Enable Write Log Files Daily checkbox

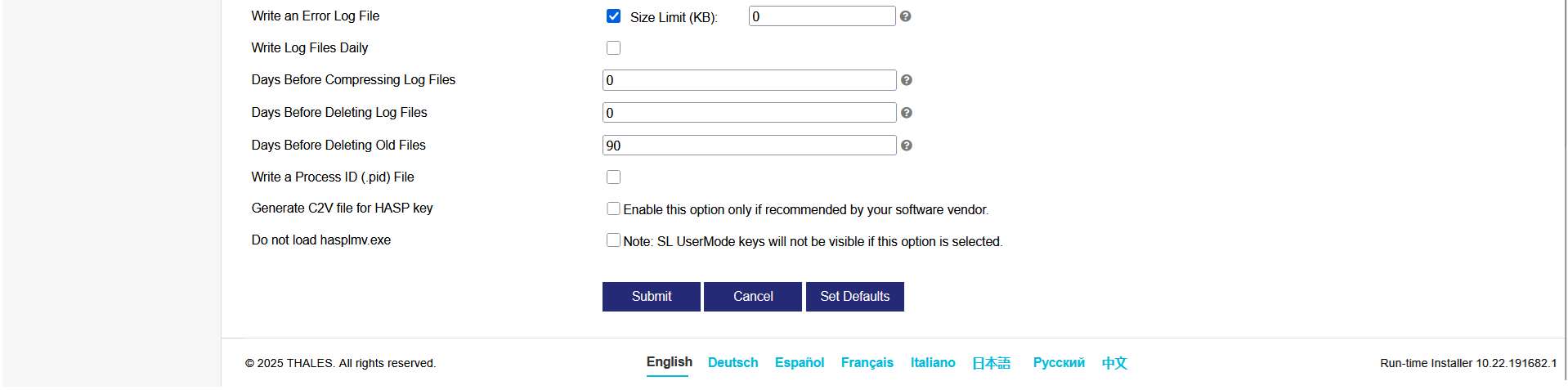click(x=613, y=48)
